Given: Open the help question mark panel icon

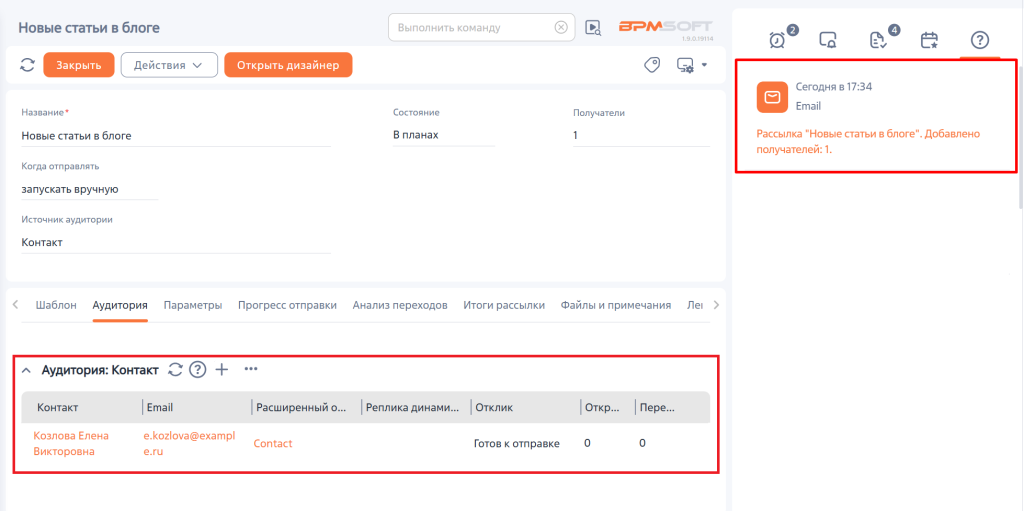Looking at the screenshot, I should 980,41.
